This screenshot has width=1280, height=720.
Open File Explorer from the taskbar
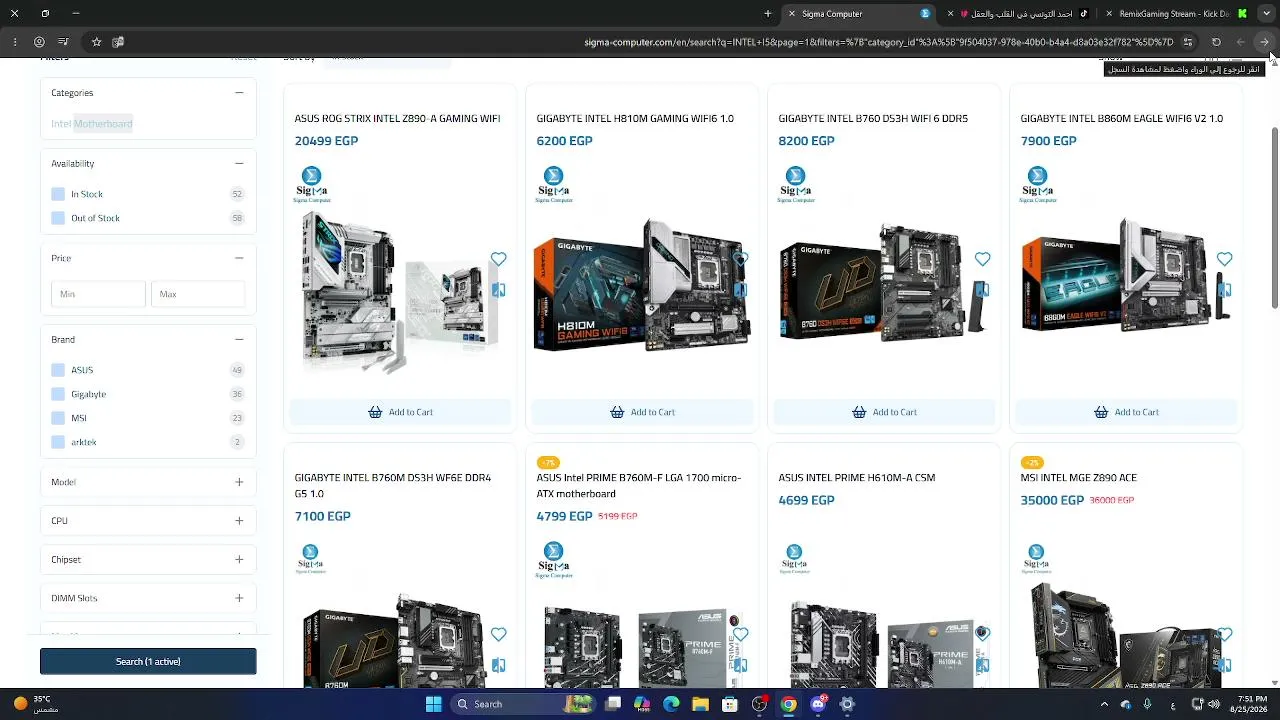(x=700, y=704)
